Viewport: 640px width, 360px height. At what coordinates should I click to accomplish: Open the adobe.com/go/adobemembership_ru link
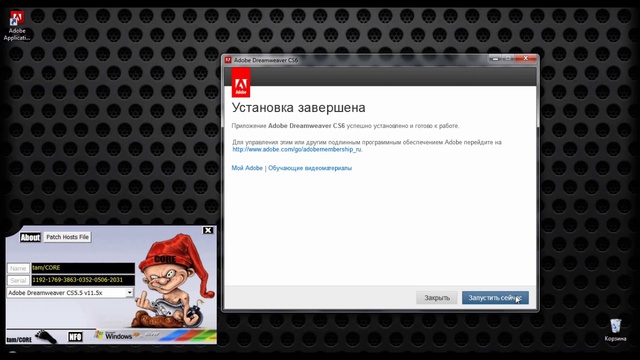[297, 149]
